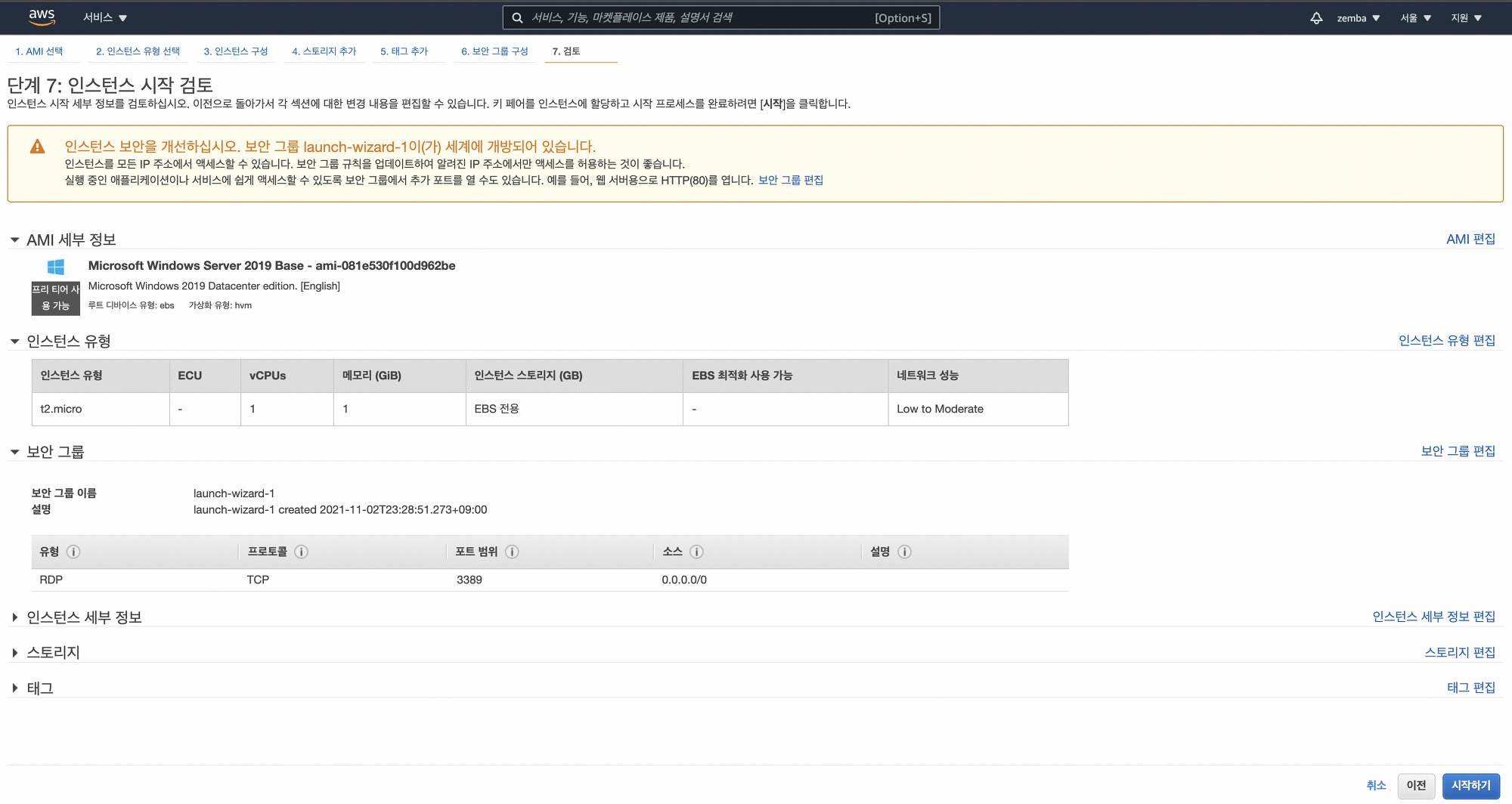Open the 서비스 dropdown menu

point(104,17)
